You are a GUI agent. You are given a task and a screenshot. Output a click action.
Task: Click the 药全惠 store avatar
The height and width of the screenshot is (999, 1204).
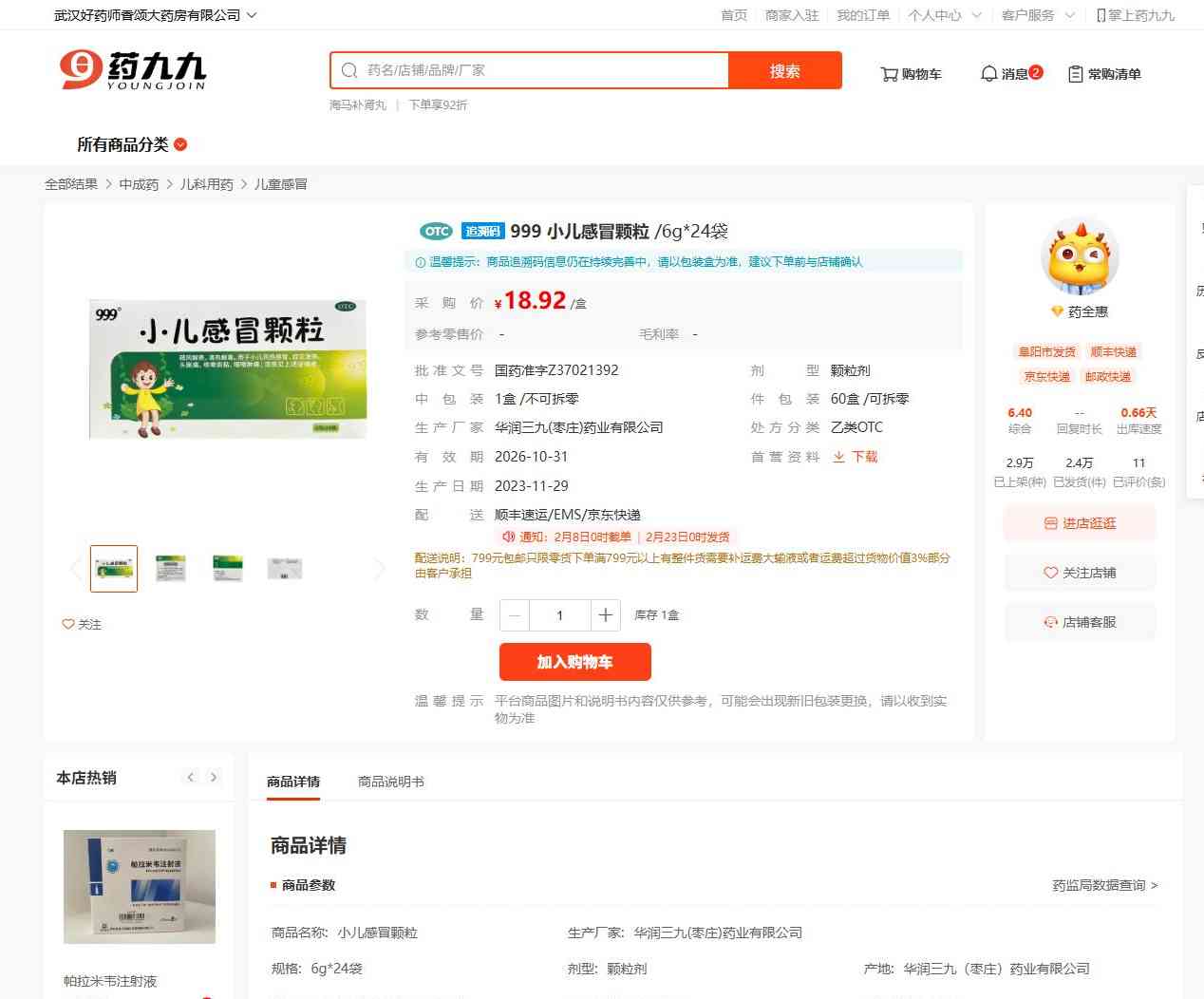coord(1080,256)
